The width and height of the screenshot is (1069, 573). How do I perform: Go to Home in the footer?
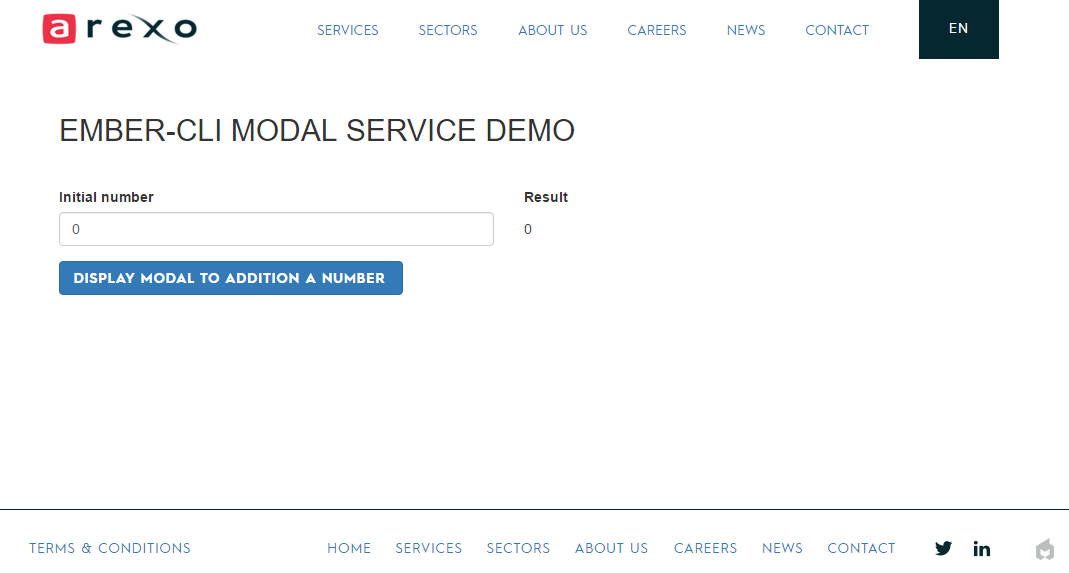[x=349, y=548]
